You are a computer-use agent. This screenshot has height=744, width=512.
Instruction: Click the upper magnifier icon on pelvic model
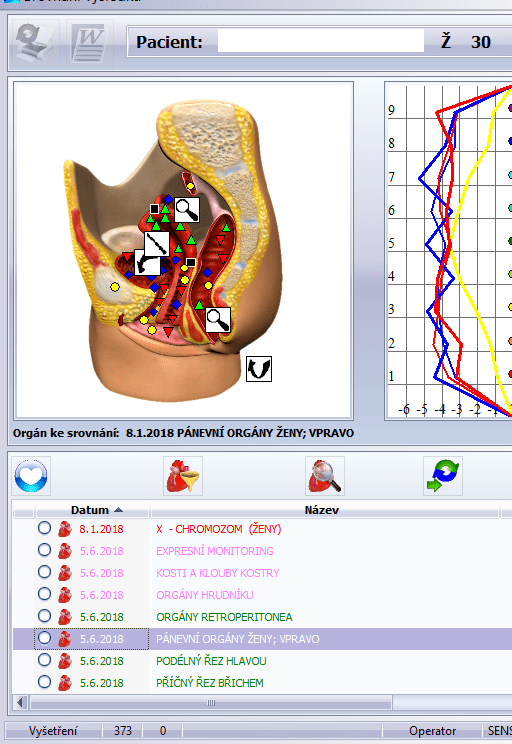(187, 210)
